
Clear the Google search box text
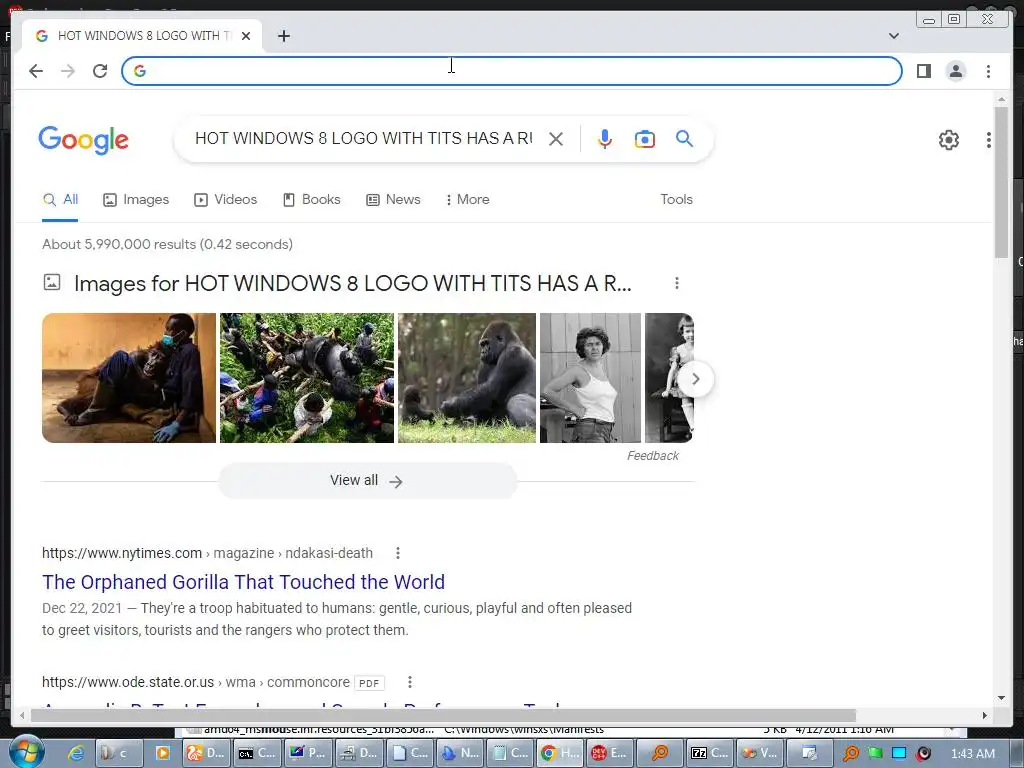point(556,139)
